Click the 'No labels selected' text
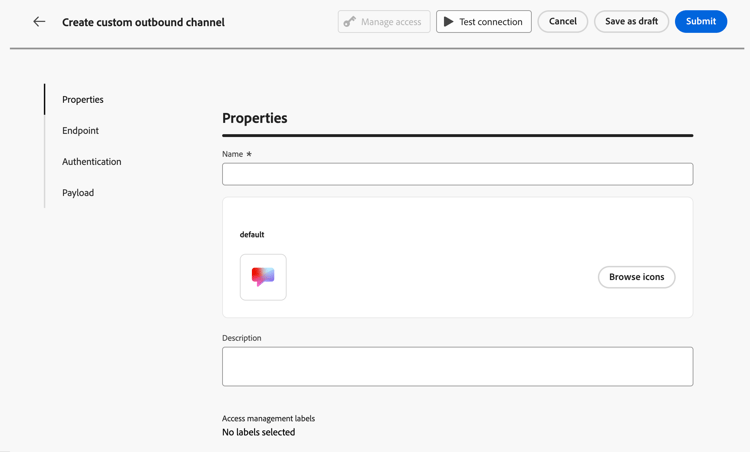 coord(259,432)
